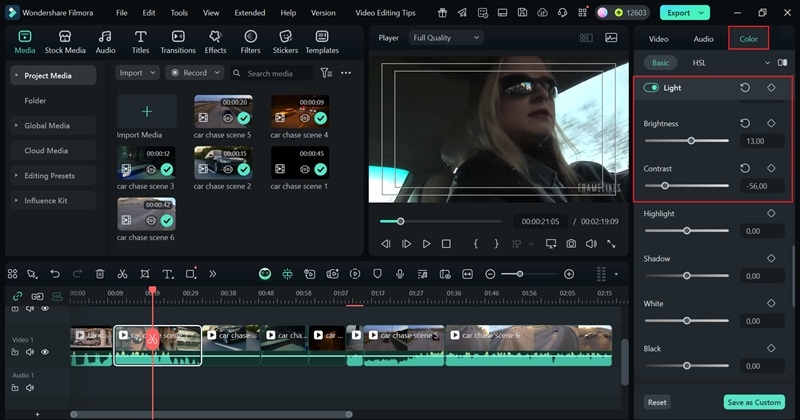
Task: Open the Transitions library
Action: coord(177,41)
